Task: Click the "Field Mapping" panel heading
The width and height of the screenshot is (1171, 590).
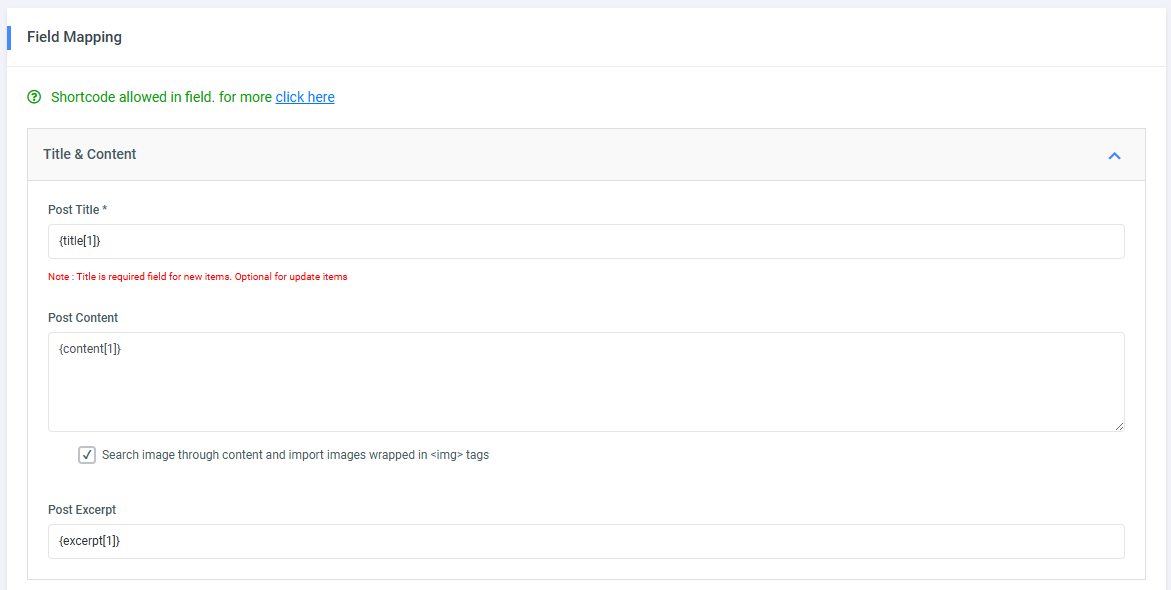Action: [74, 37]
